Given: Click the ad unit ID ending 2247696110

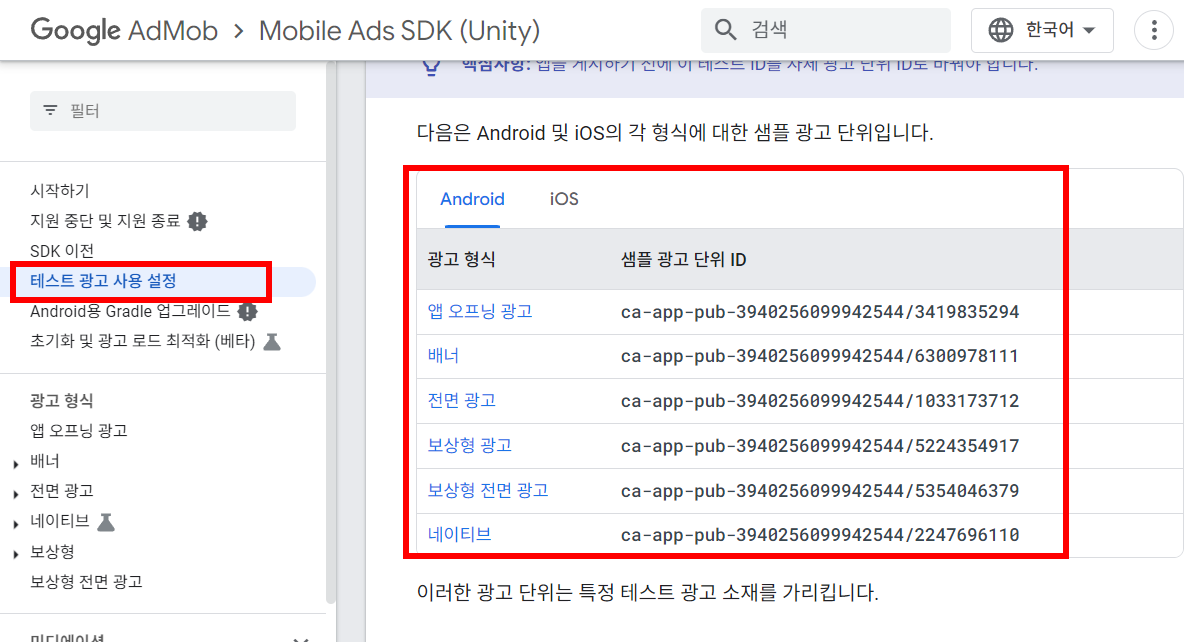Looking at the screenshot, I should coord(820,535).
